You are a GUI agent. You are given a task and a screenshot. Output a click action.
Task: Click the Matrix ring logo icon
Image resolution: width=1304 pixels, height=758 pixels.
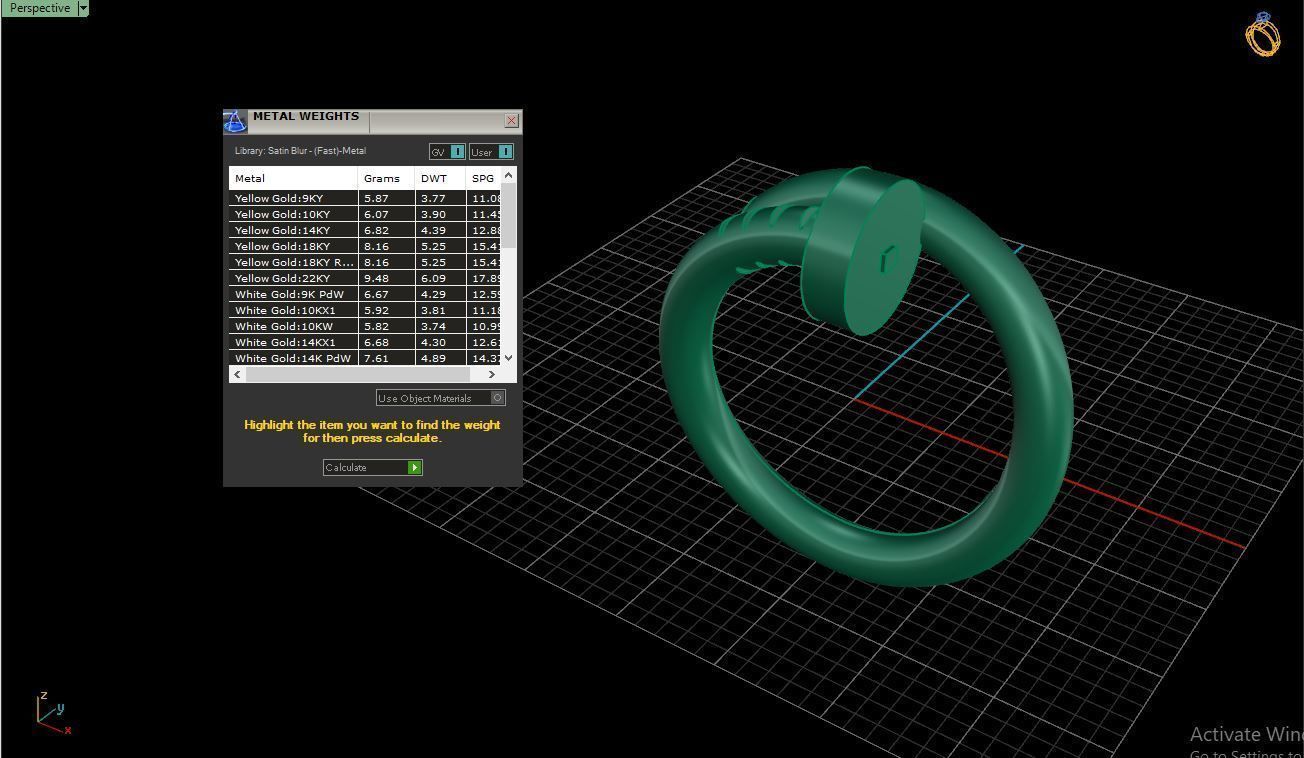(1262, 34)
